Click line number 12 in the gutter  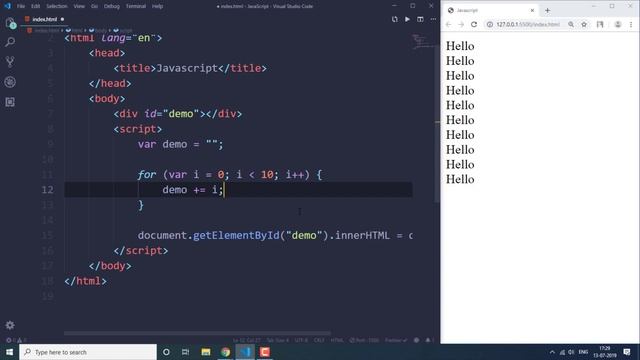pyautogui.click(x=47, y=190)
